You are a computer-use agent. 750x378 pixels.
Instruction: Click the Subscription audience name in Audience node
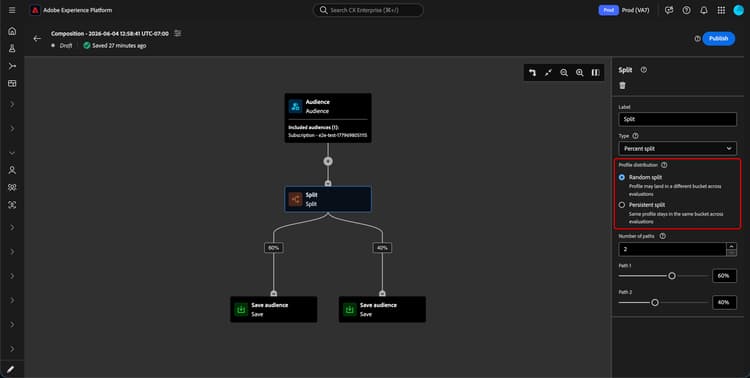(x=328, y=135)
